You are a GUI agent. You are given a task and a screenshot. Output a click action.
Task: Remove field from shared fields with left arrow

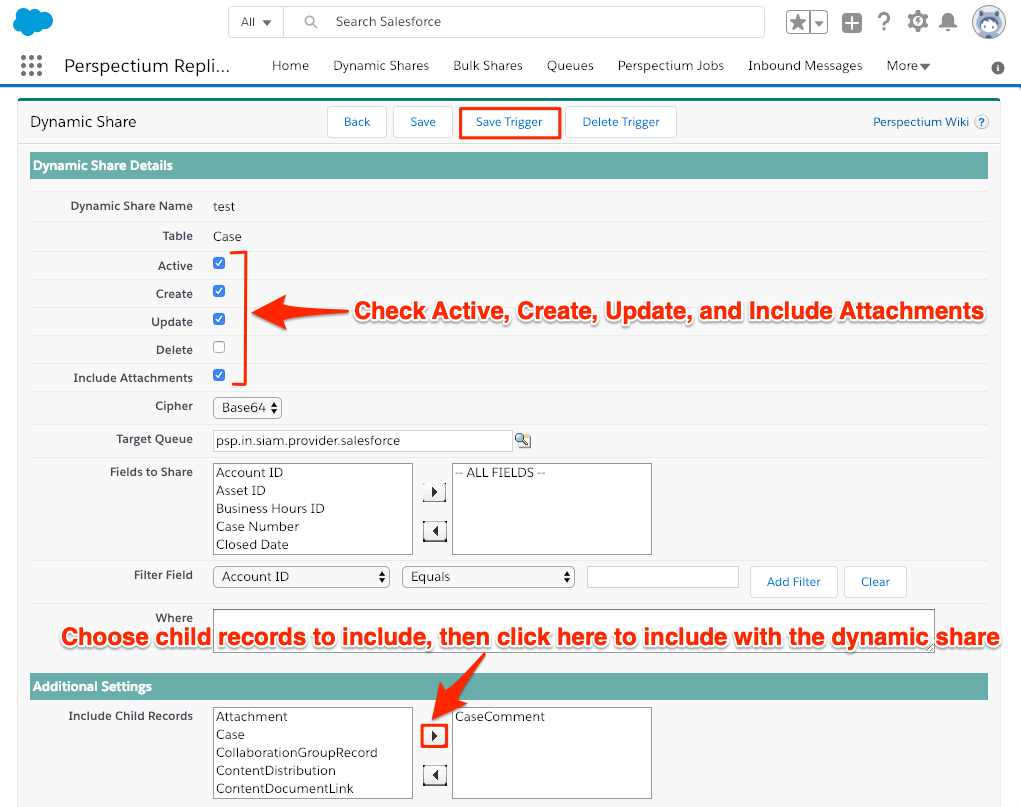pyautogui.click(x=434, y=531)
